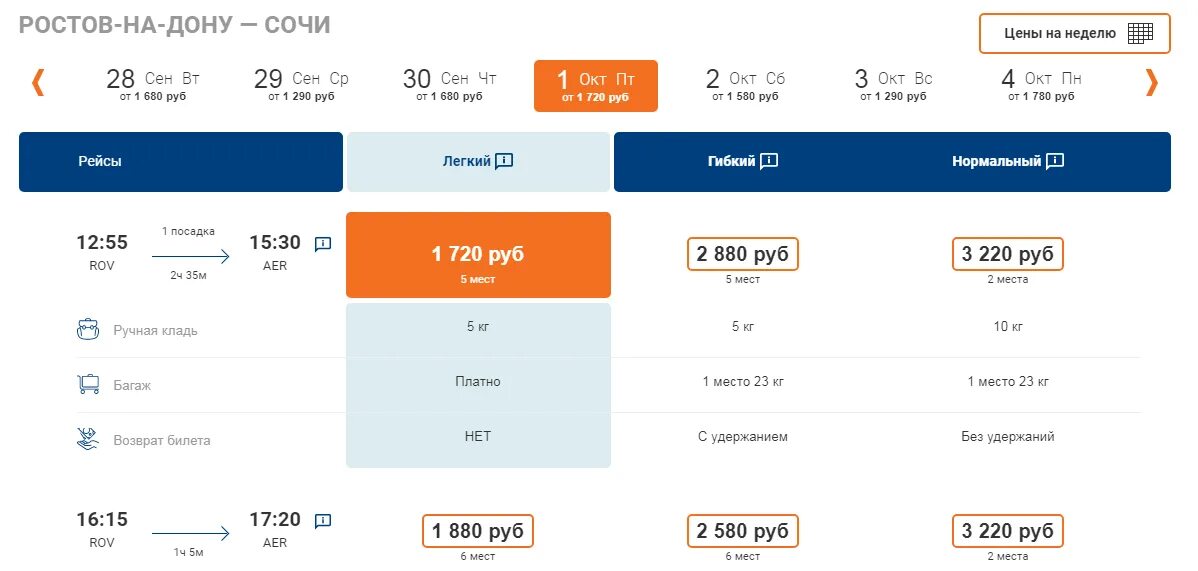Choose the 1 720 руб Легкий fare

[x=478, y=255]
